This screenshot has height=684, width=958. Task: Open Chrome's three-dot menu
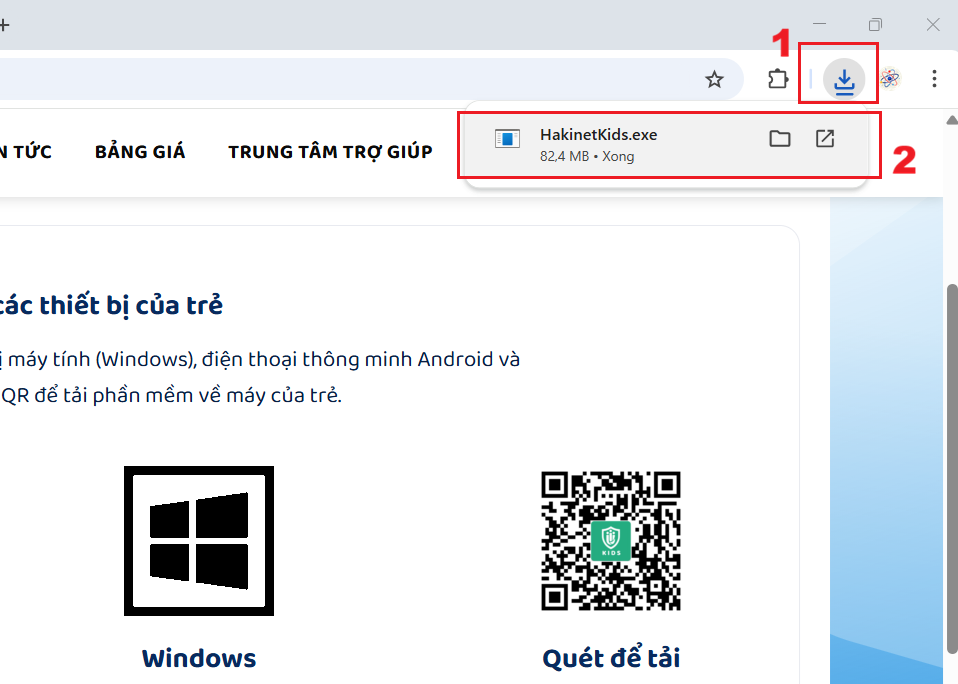point(934,79)
